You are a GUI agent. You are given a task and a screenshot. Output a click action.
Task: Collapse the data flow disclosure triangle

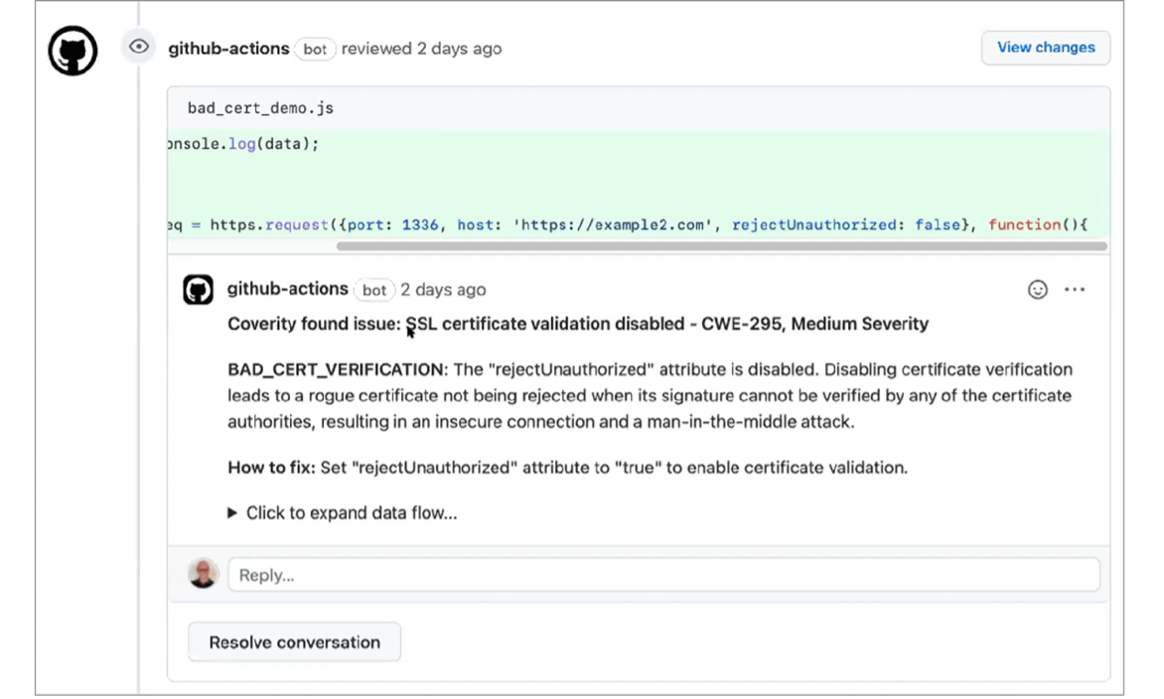[230, 512]
